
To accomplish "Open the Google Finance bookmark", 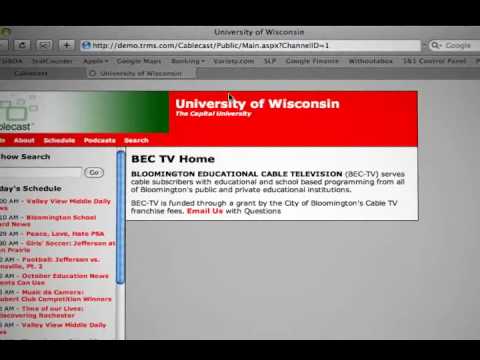I will pos(312,61).
